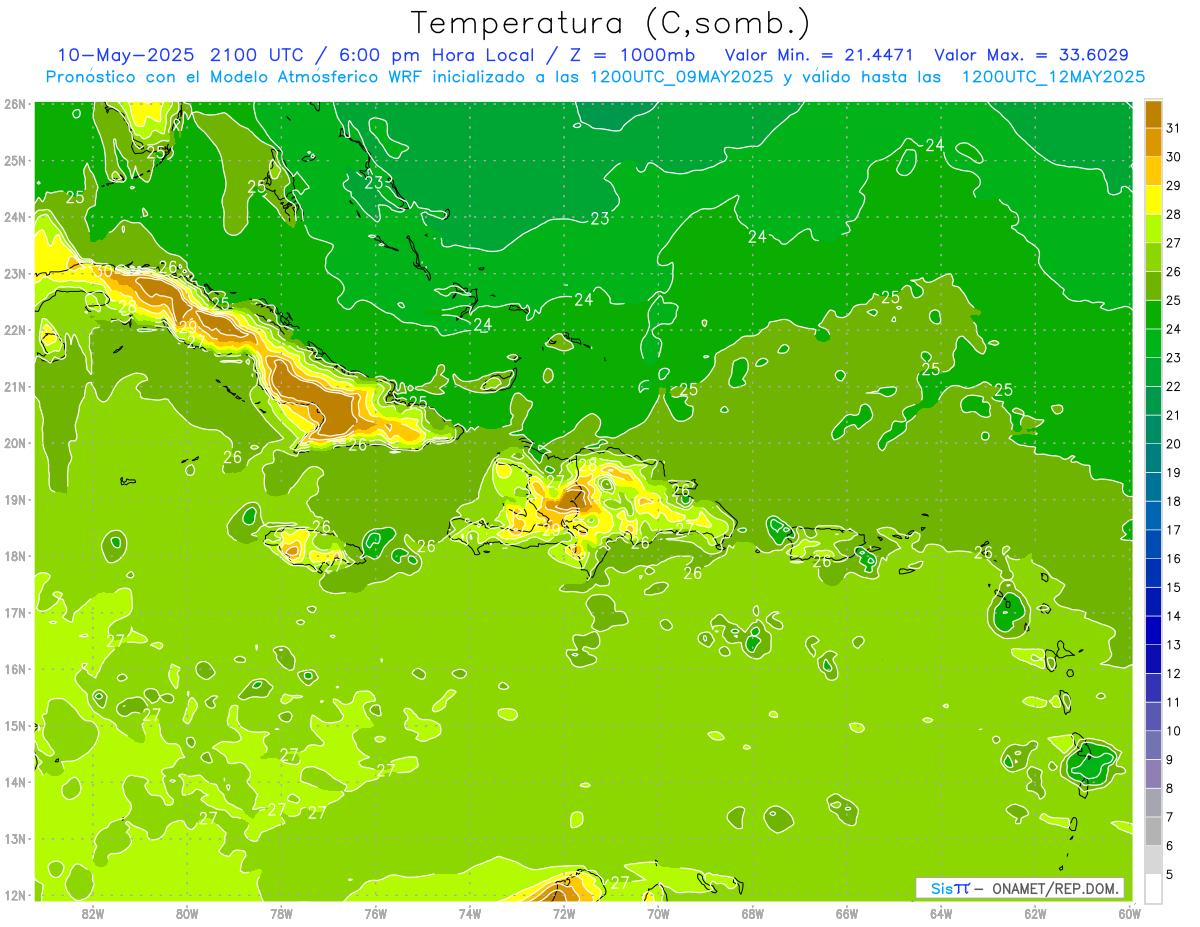Click the latitude axis label '26N'

click(x=15, y=103)
